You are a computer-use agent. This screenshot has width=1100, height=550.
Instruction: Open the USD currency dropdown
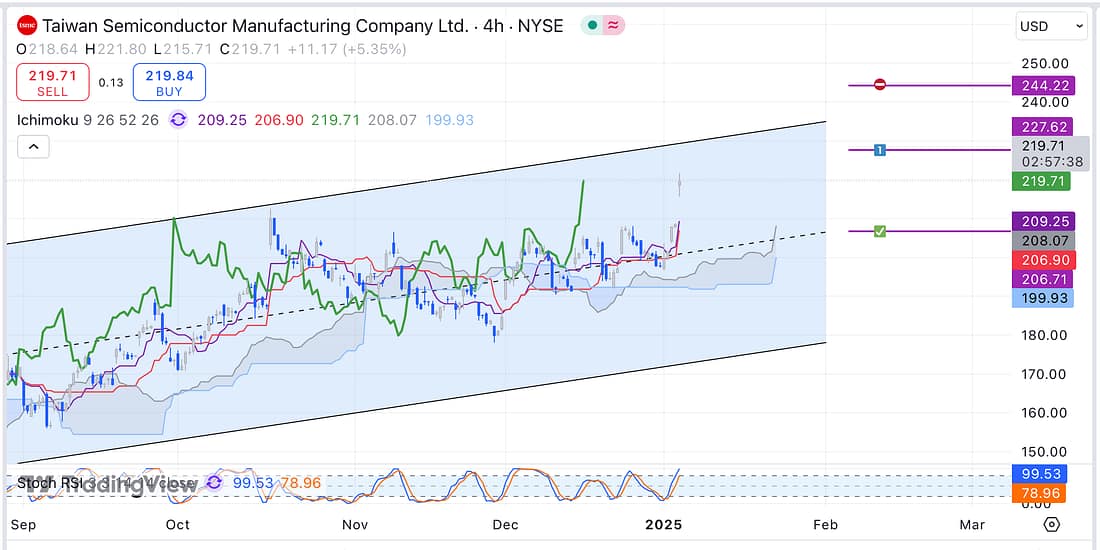coord(1051,26)
